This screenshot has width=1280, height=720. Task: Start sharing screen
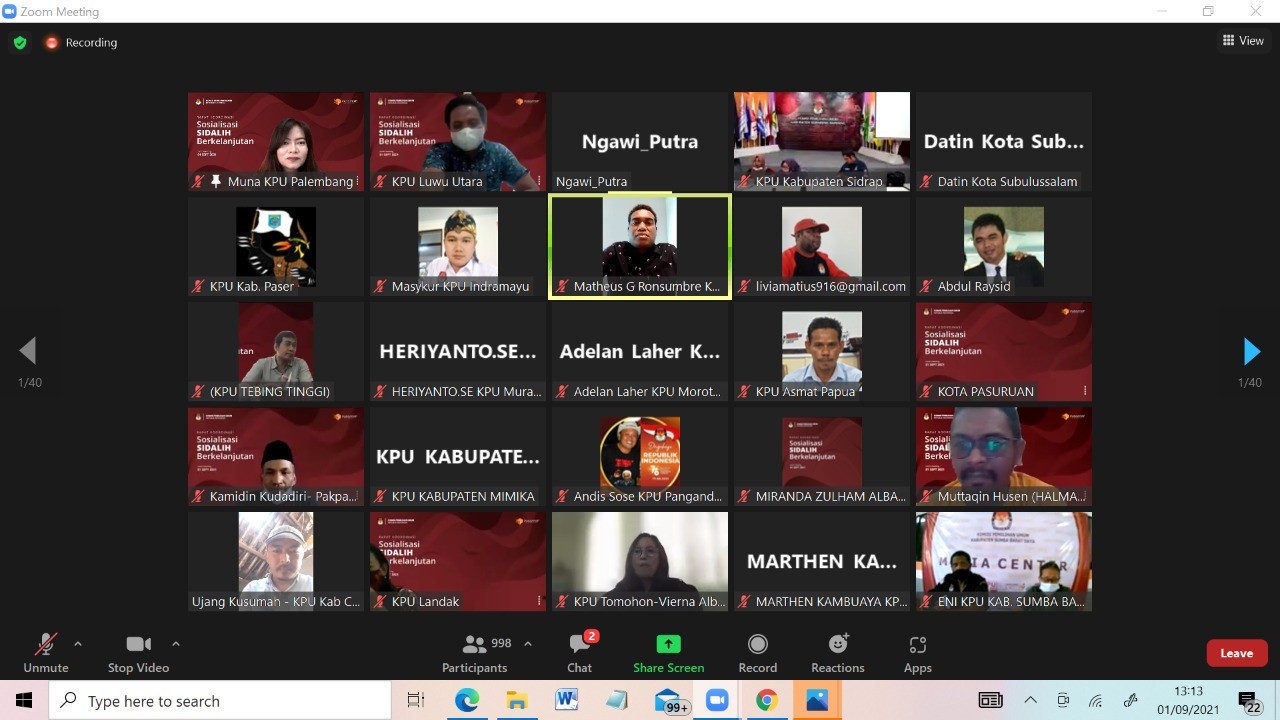coord(668,654)
